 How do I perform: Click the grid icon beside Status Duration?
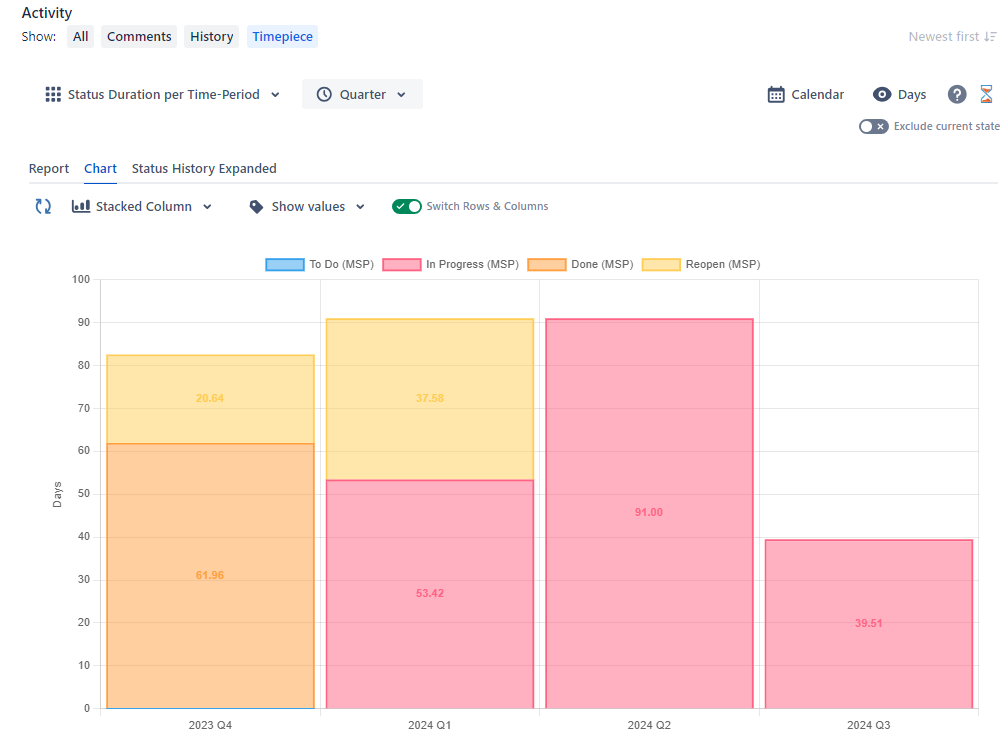point(53,94)
